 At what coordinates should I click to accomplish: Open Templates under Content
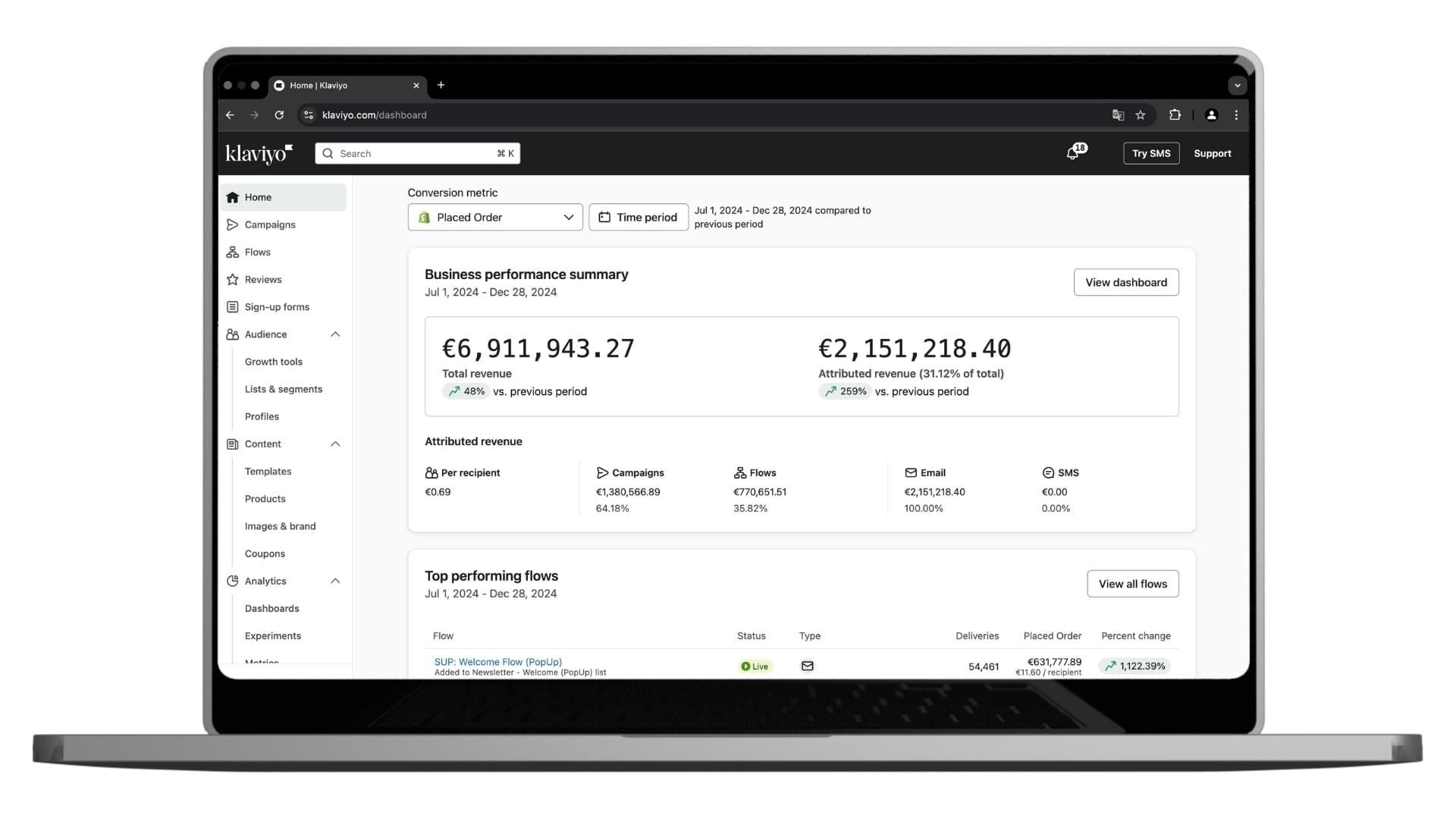pos(268,472)
